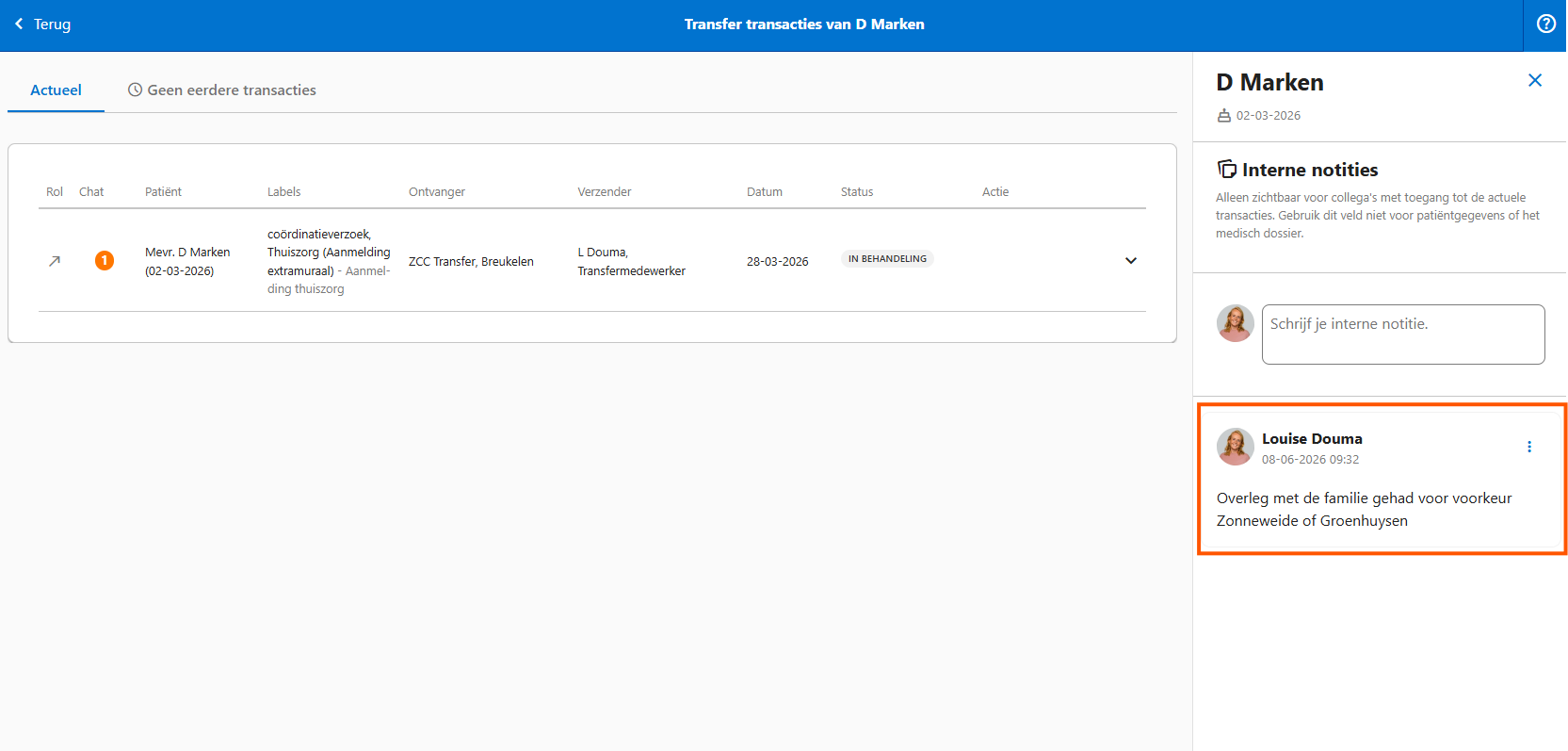Click the Interne notities notes icon
Image resolution: width=1568 pixels, height=751 pixels.
[x=1226, y=170]
